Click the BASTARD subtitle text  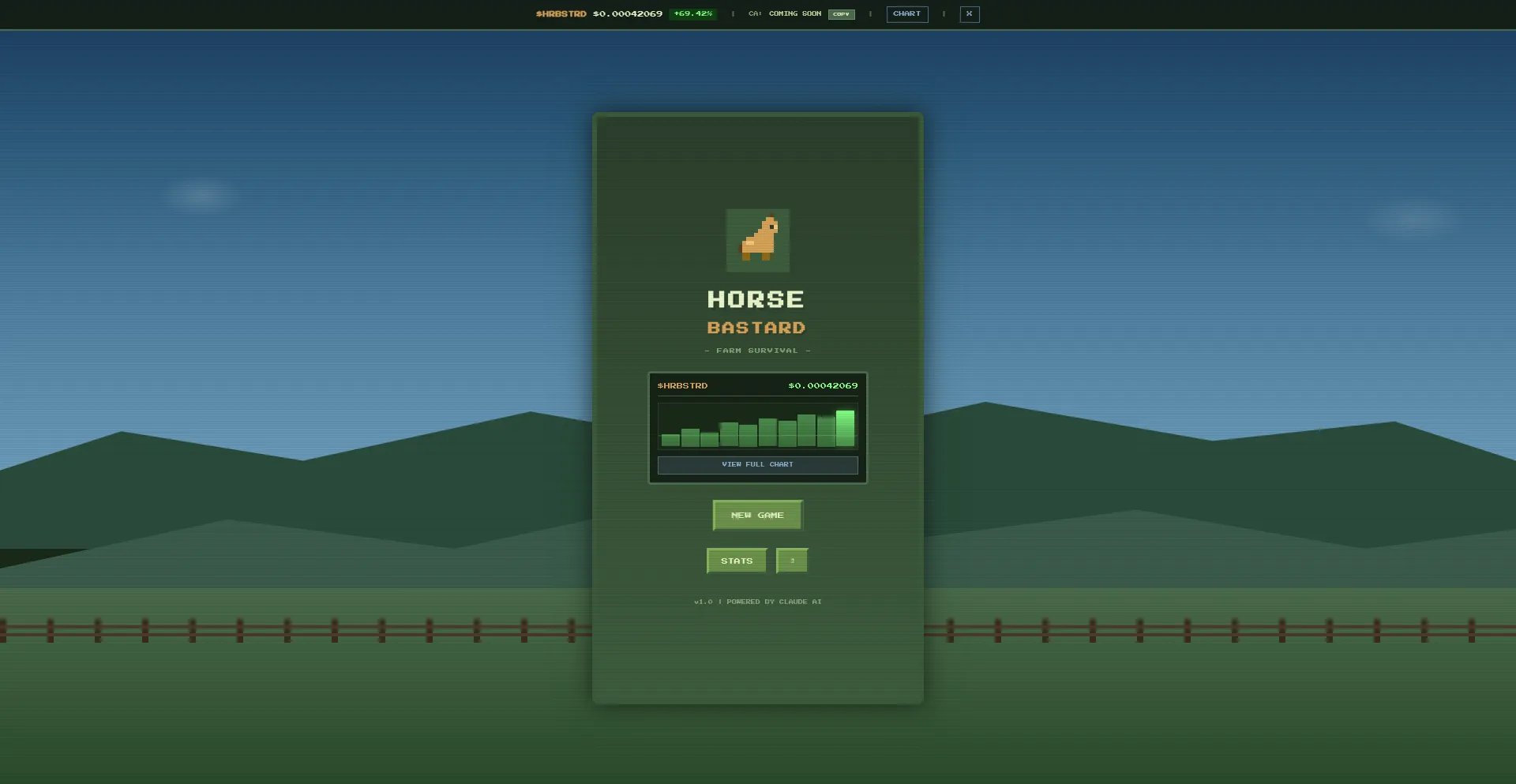tap(755, 327)
